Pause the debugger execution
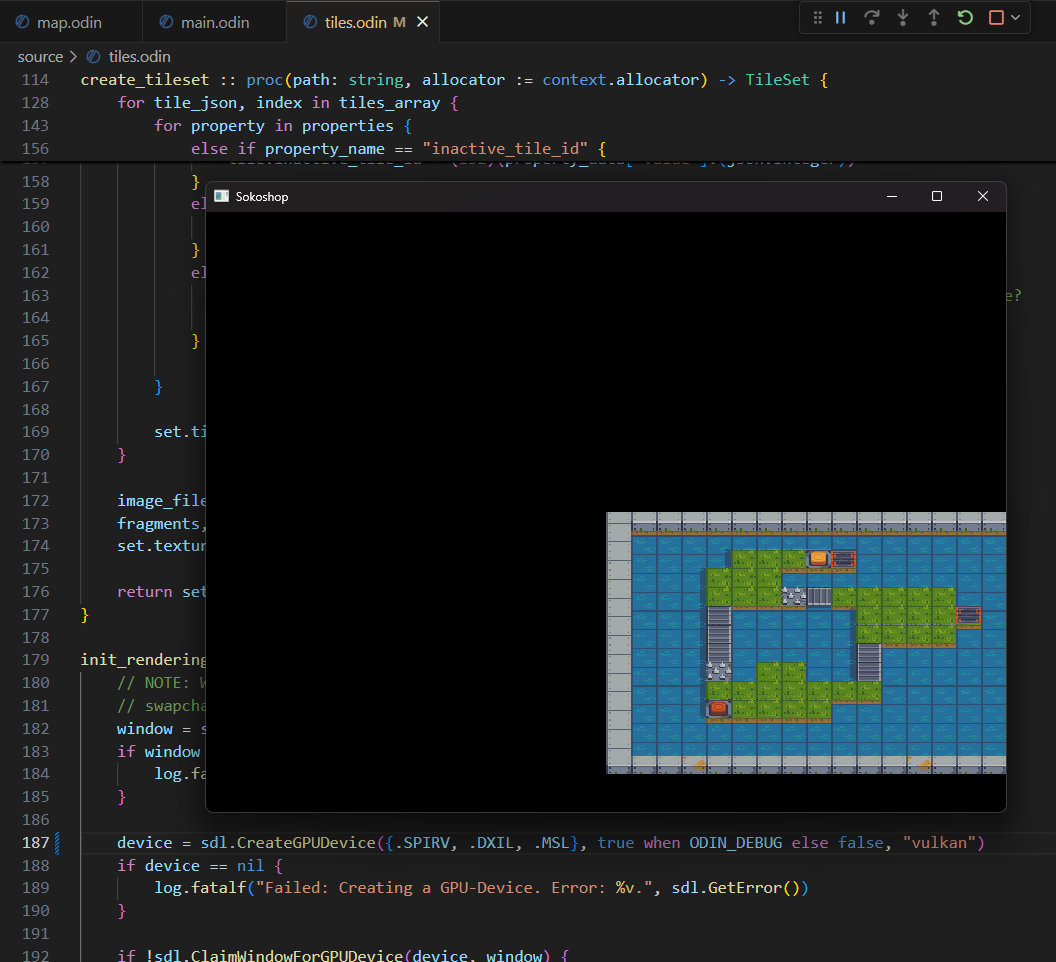Screen dimensions: 1056x962 tap(841, 18)
